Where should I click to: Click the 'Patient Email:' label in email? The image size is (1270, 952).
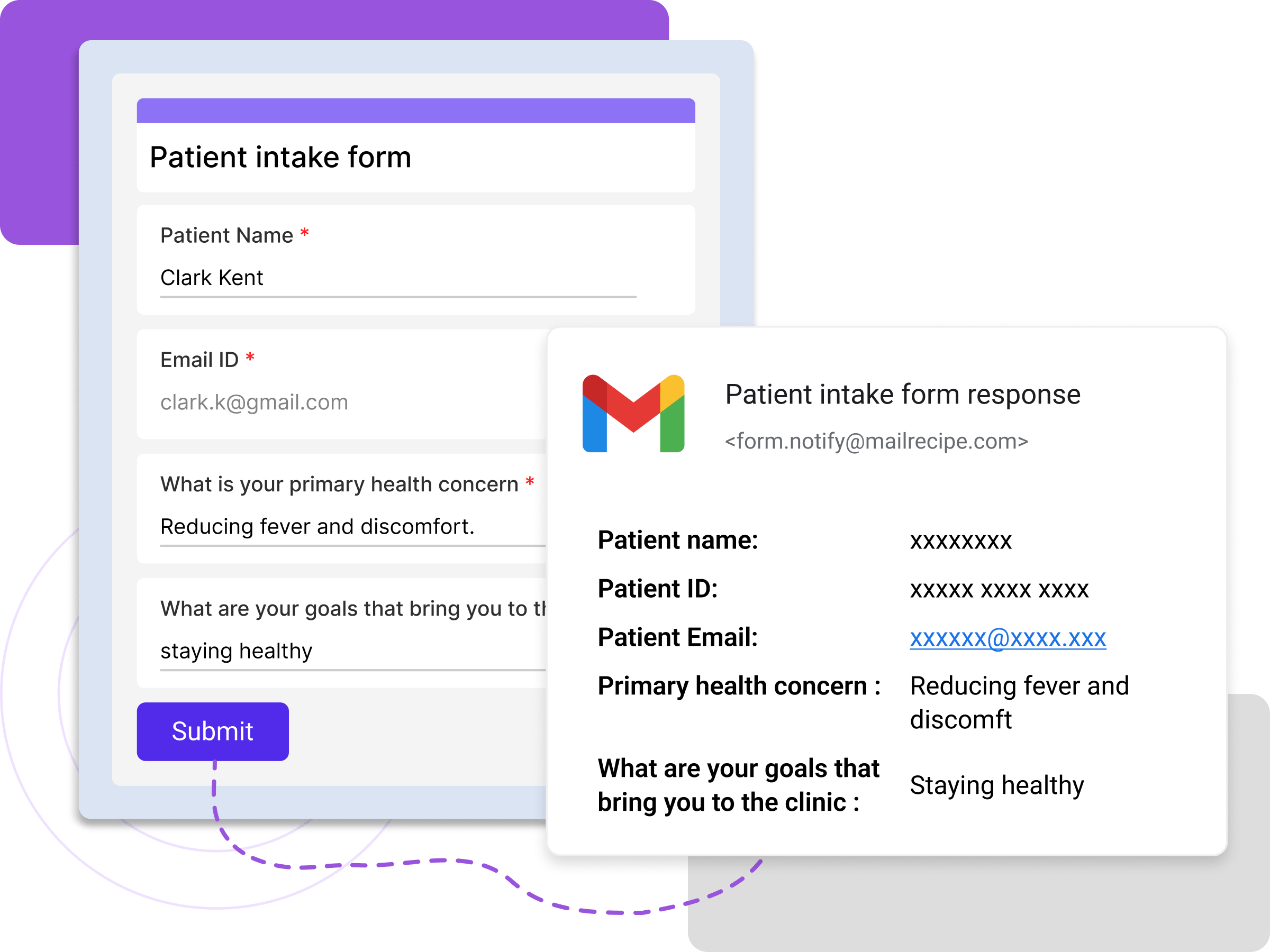click(x=677, y=637)
